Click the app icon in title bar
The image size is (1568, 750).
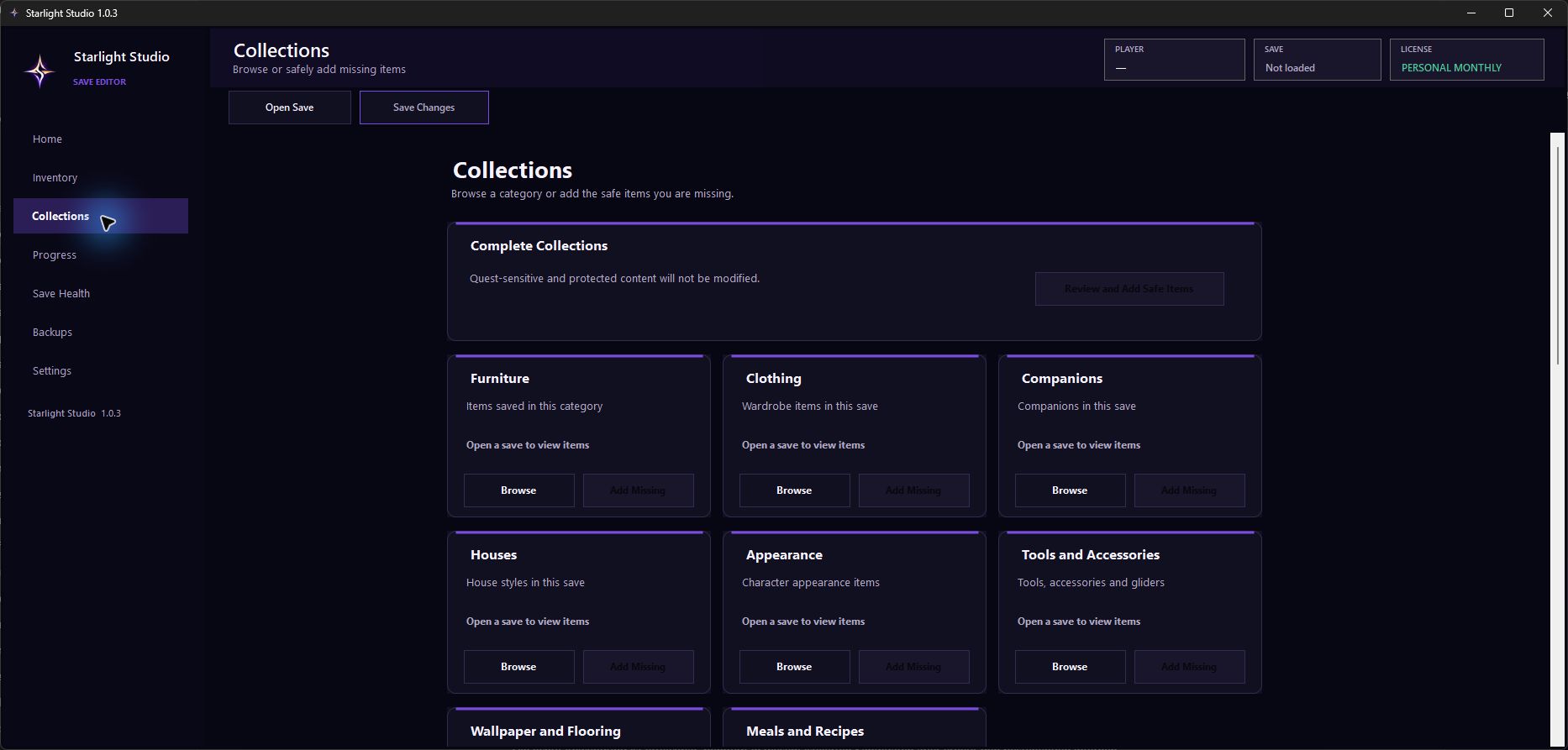[x=14, y=13]
